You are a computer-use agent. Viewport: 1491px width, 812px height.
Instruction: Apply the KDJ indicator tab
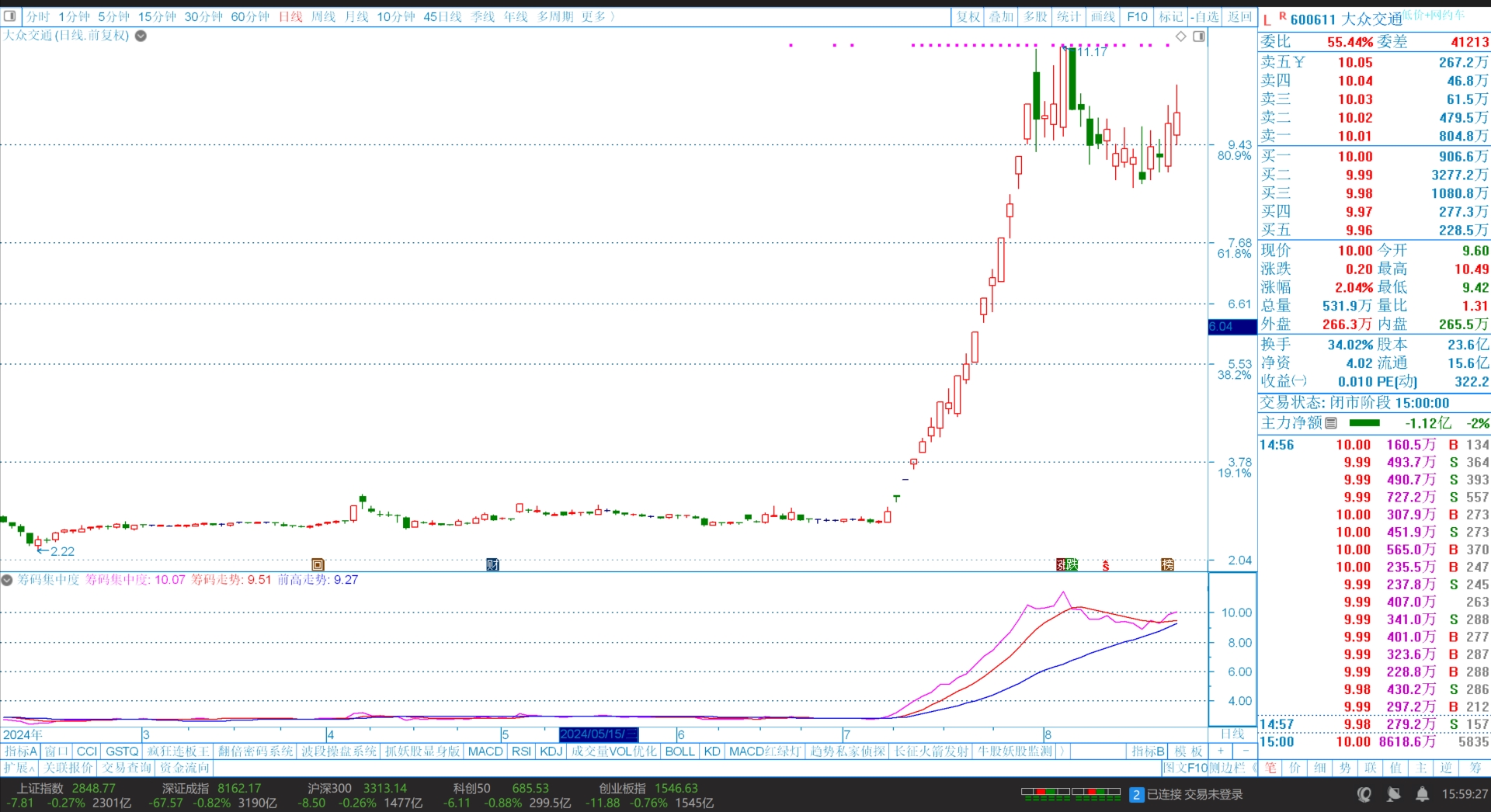coord(551,751)
